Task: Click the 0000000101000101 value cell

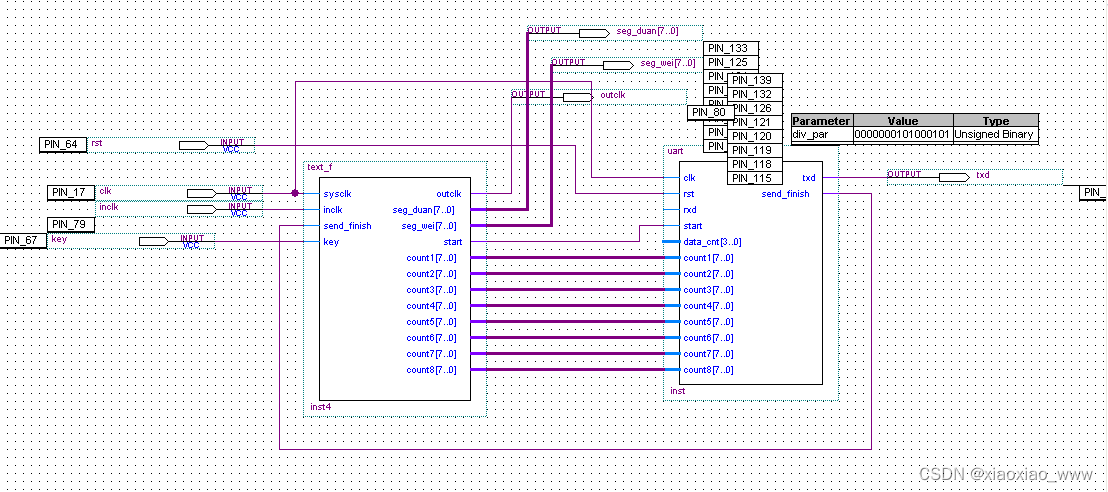Action: (903, 134)
